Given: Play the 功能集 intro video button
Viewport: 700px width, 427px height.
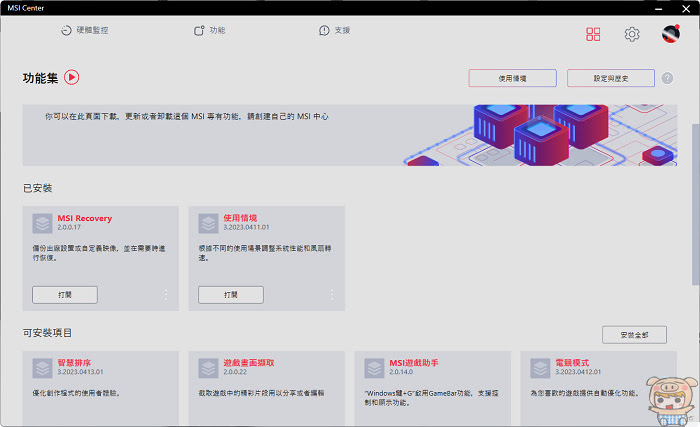Looking at the screenshot, I should 71,77.
